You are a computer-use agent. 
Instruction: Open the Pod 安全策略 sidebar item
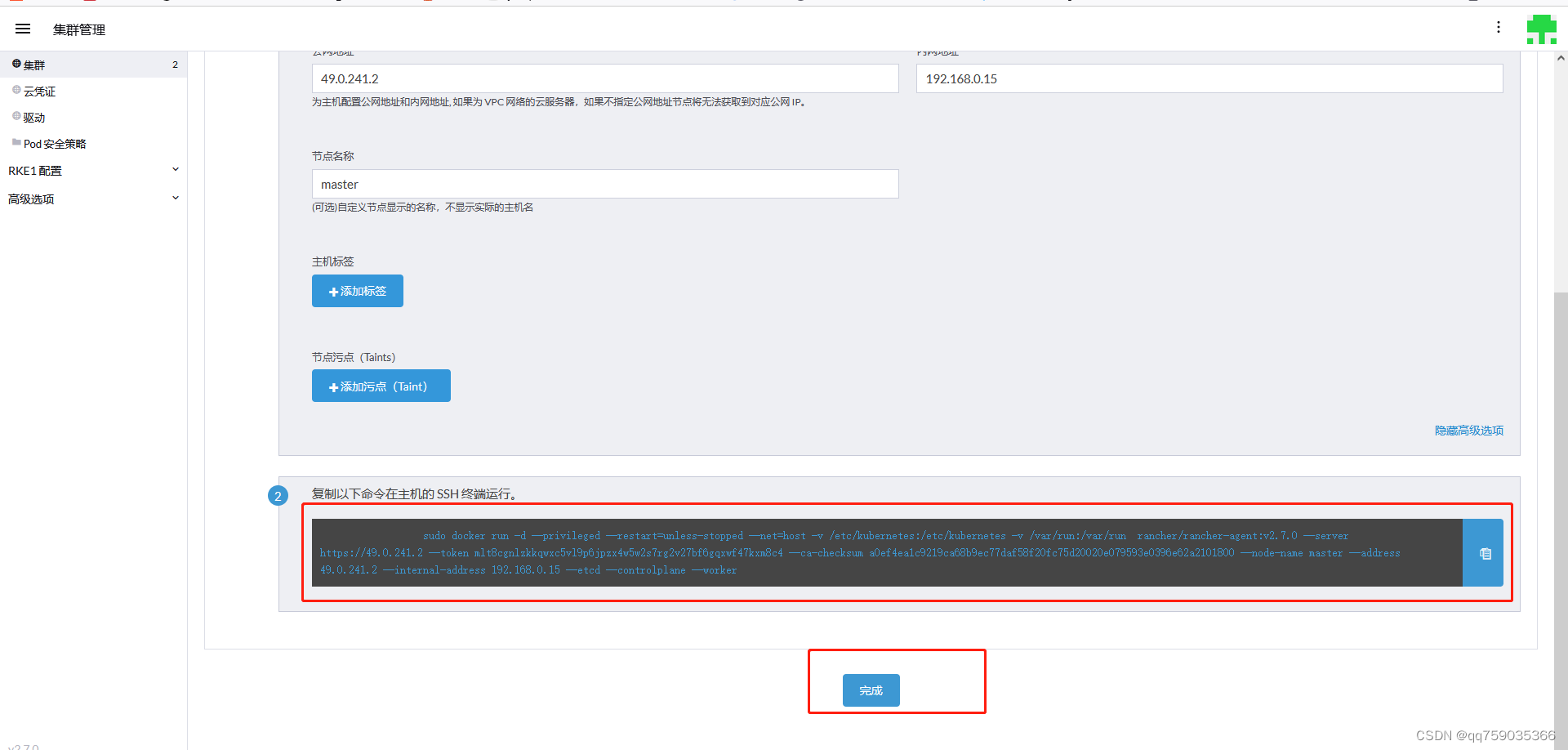click(93, 144)
